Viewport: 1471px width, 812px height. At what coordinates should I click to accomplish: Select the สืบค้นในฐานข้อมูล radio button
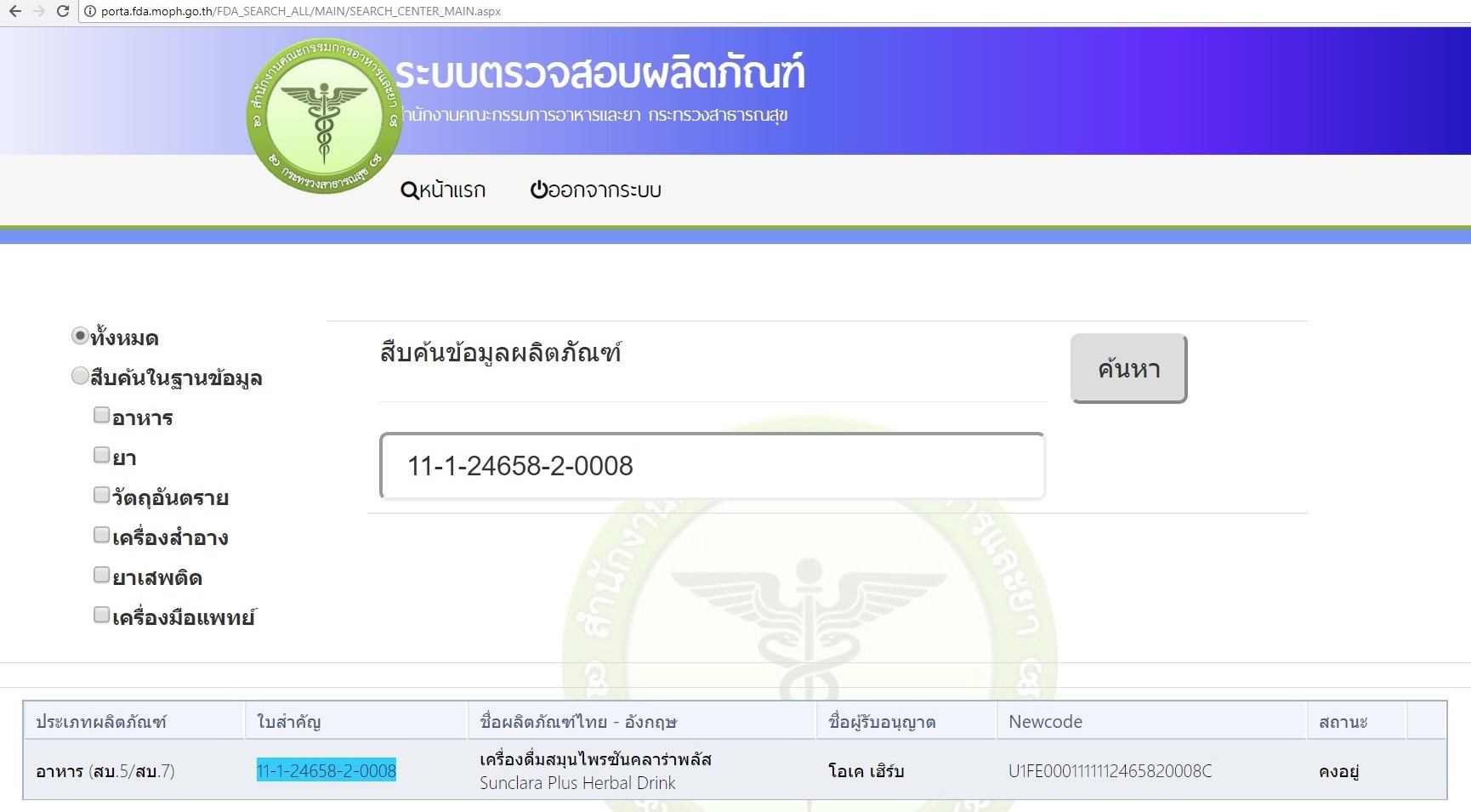pyautogui.click(x=80, y=376)
